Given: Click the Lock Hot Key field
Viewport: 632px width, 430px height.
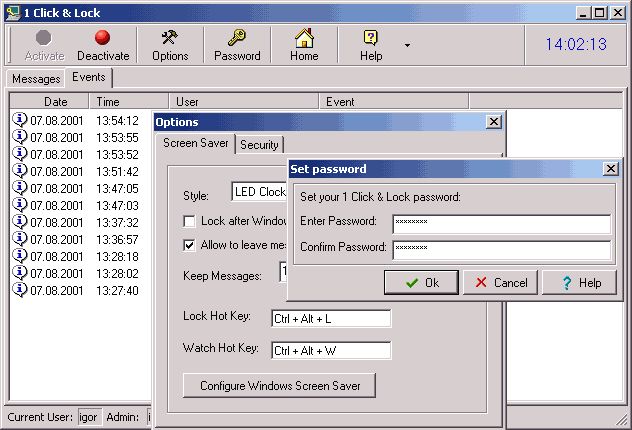Looking at the screenshot, I should pyautogui.click(x=331, y=318).
